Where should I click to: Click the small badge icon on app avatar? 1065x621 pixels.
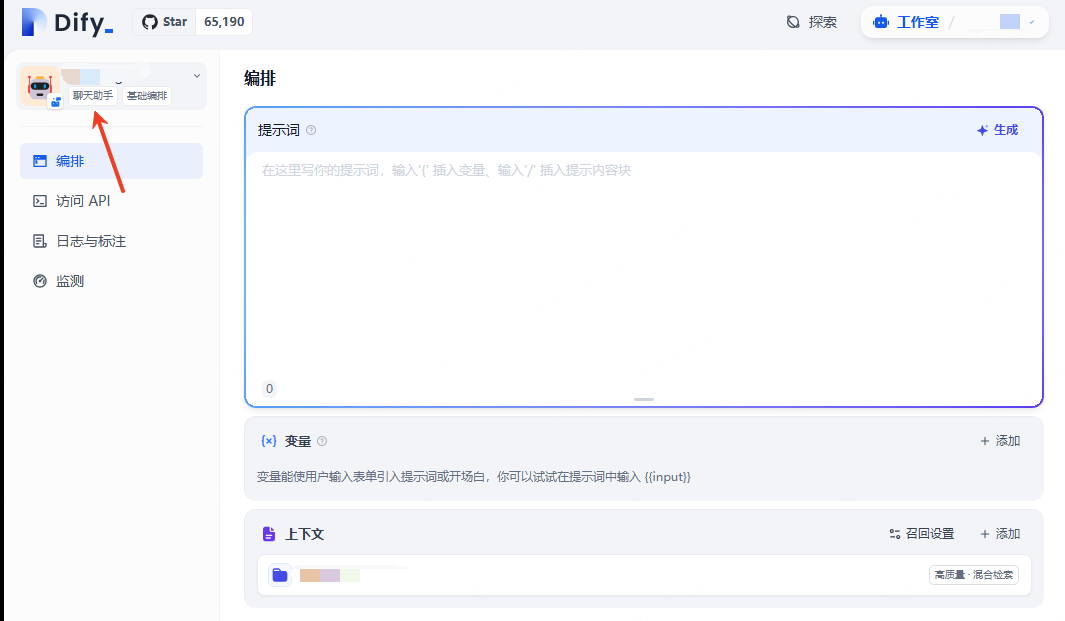(x=56, y=102)
